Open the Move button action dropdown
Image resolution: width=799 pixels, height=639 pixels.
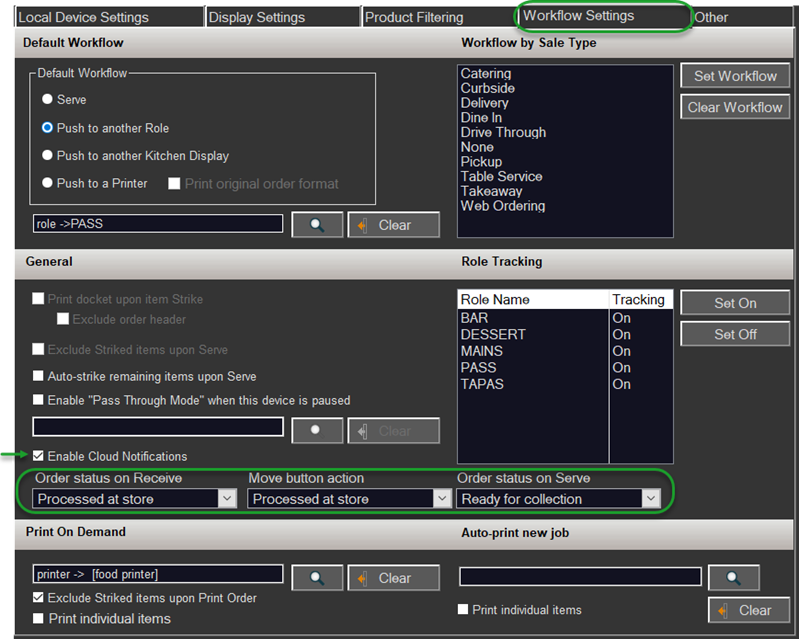(442, 498)
